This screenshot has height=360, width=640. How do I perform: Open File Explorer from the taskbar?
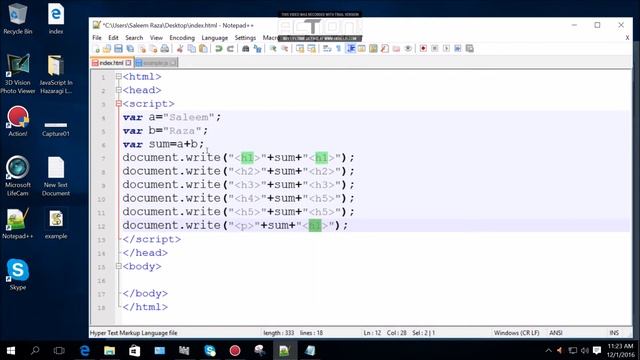click(109, 351)
